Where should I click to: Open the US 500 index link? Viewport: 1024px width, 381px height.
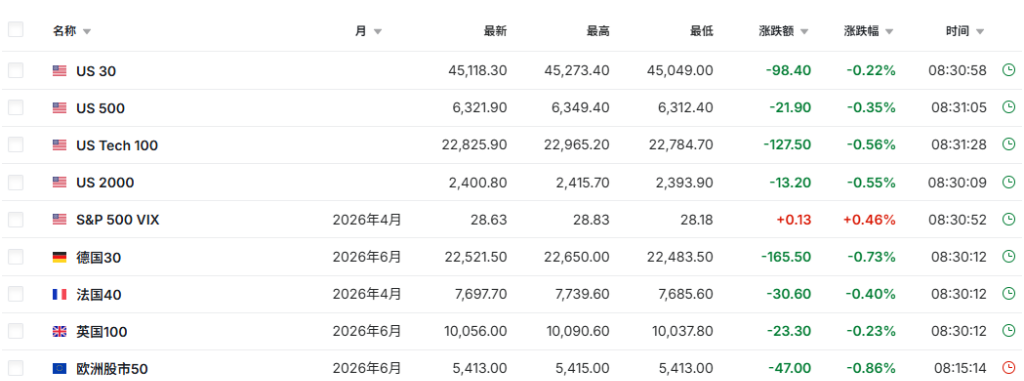click(x=101, y=108)
